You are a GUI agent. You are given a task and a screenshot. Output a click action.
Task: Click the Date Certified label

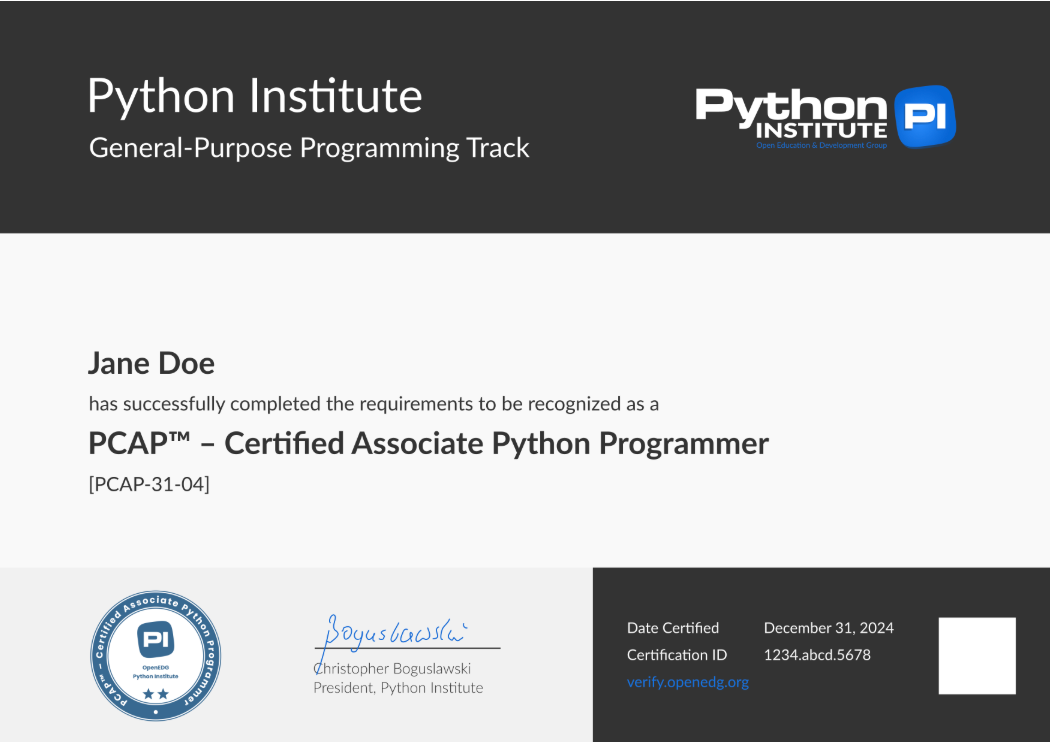tap(672, 628)
